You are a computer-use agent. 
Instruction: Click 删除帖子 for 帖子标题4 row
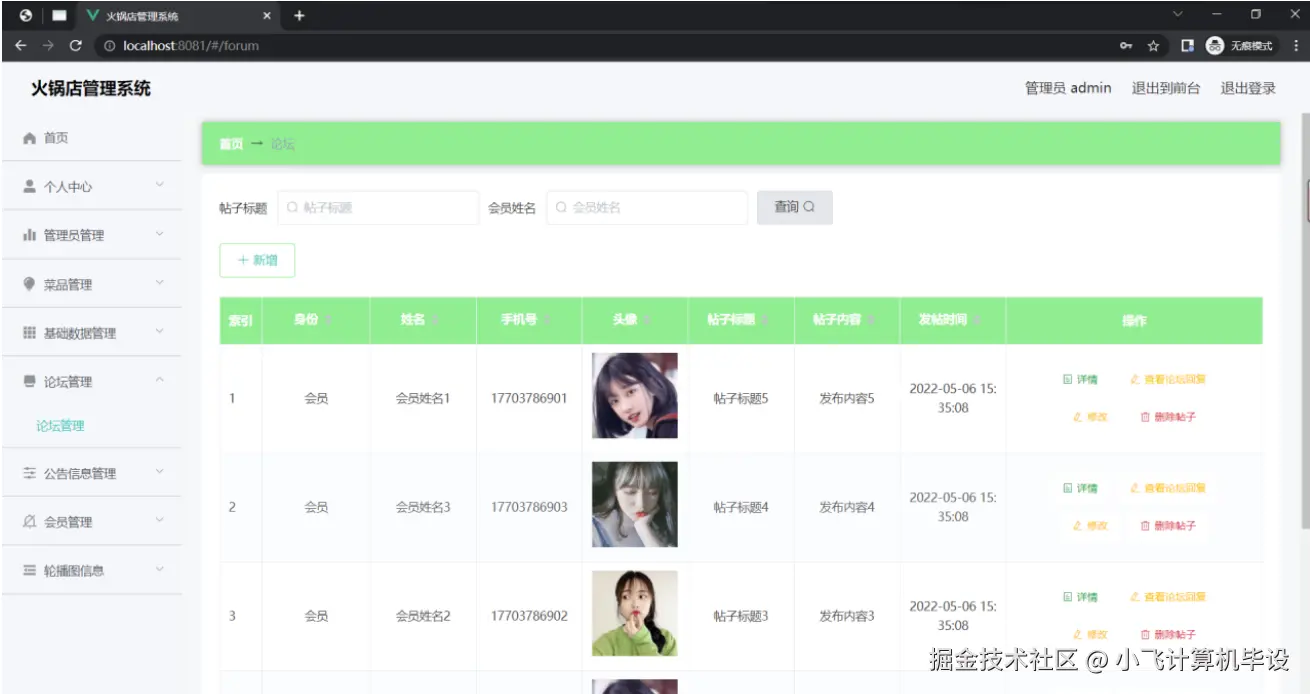tap(1168, 525)
